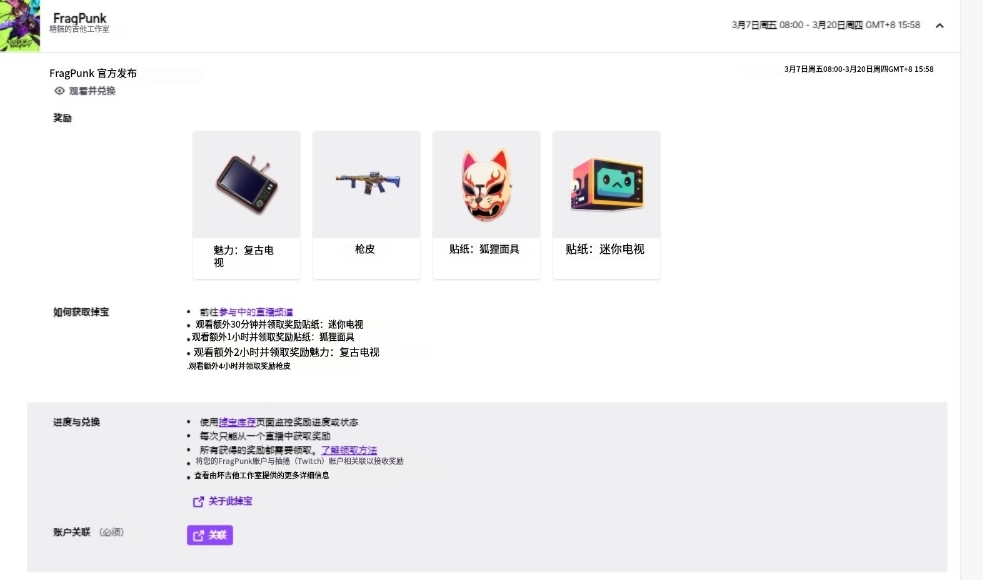The height and width of the screenshot is (580, 983).
Task: Click the 观看额外1小时 reward instruction line
Action: [x=273, y=337]
